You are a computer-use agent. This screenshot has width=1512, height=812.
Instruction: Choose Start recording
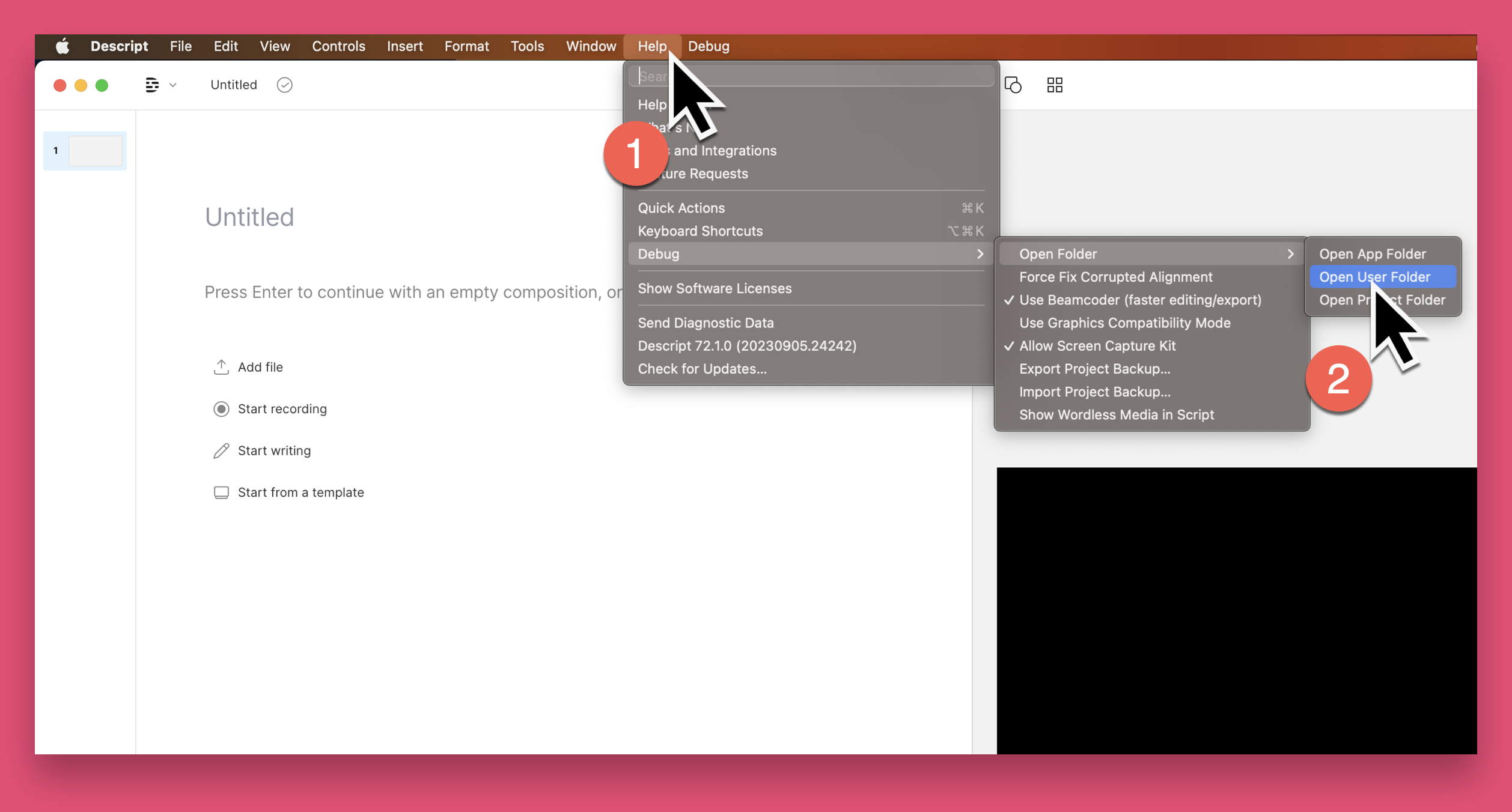click(x=282, y=409)
